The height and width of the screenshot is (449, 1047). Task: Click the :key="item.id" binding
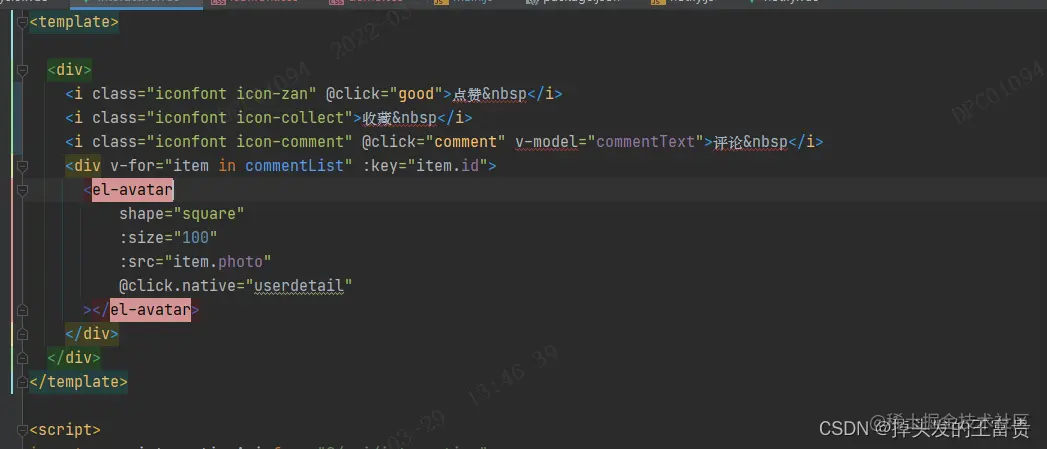tap(425, 166)
